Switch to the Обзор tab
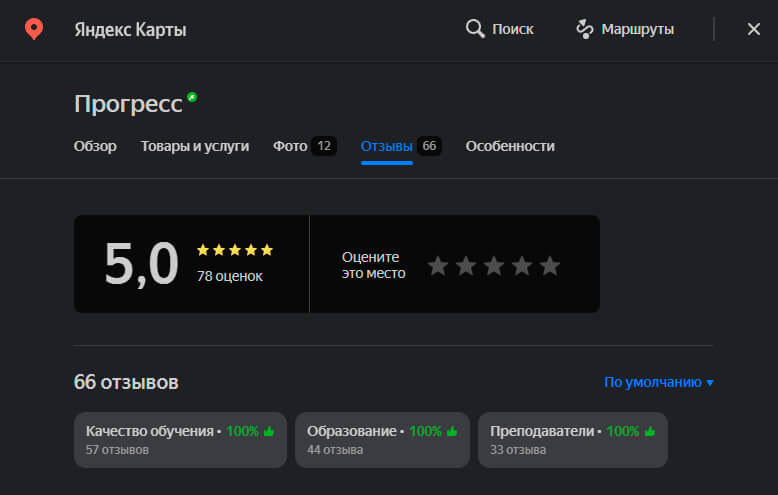The width and height of the screenshot is (778, 495). (95, 146)
